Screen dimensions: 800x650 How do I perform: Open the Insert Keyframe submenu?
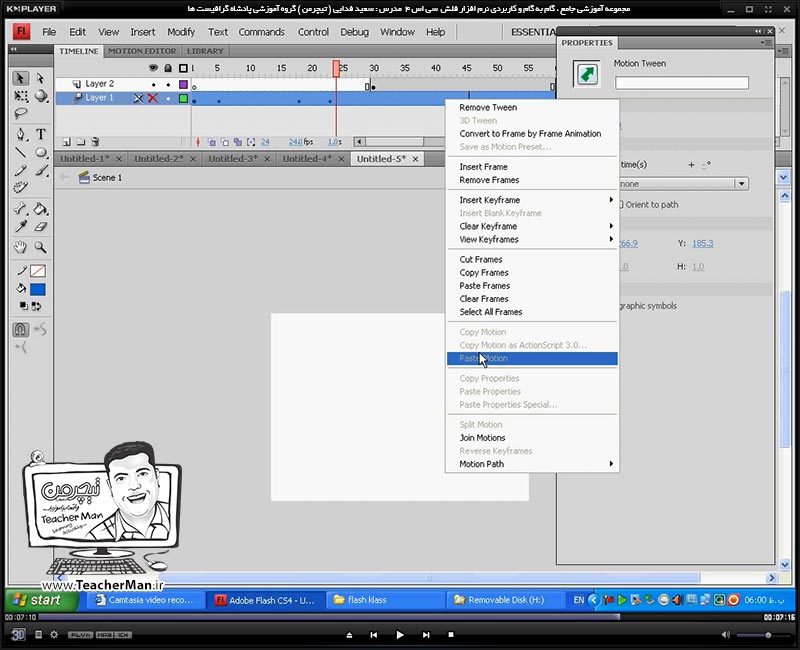pyautogui.click(x=532, y=200)
